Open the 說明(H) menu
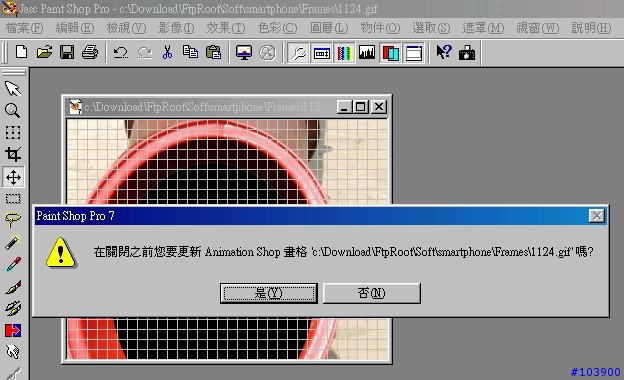Viewport: 624px width, 380px height. [x=591, y=28]
